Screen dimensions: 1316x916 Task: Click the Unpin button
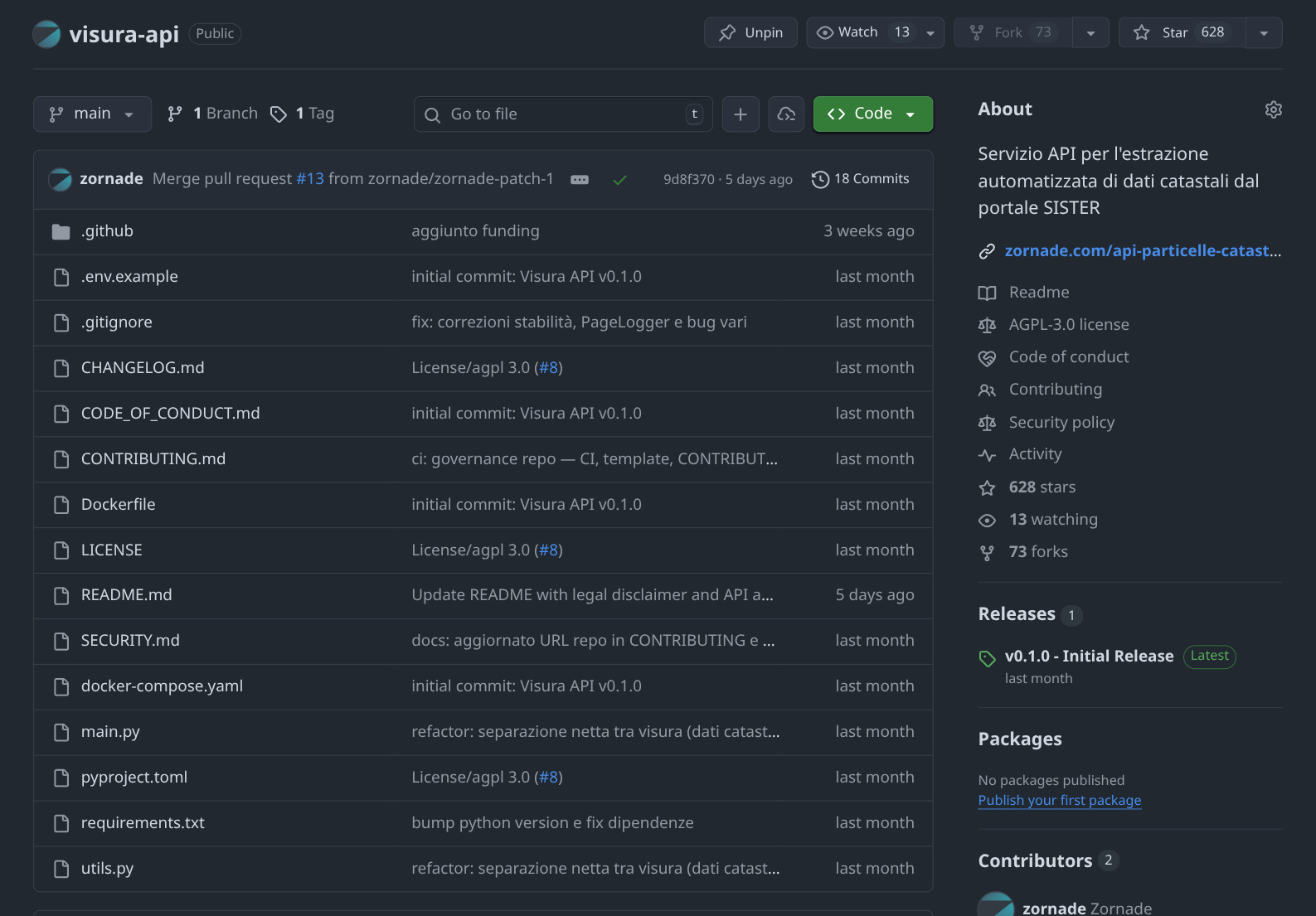[750, 32]
